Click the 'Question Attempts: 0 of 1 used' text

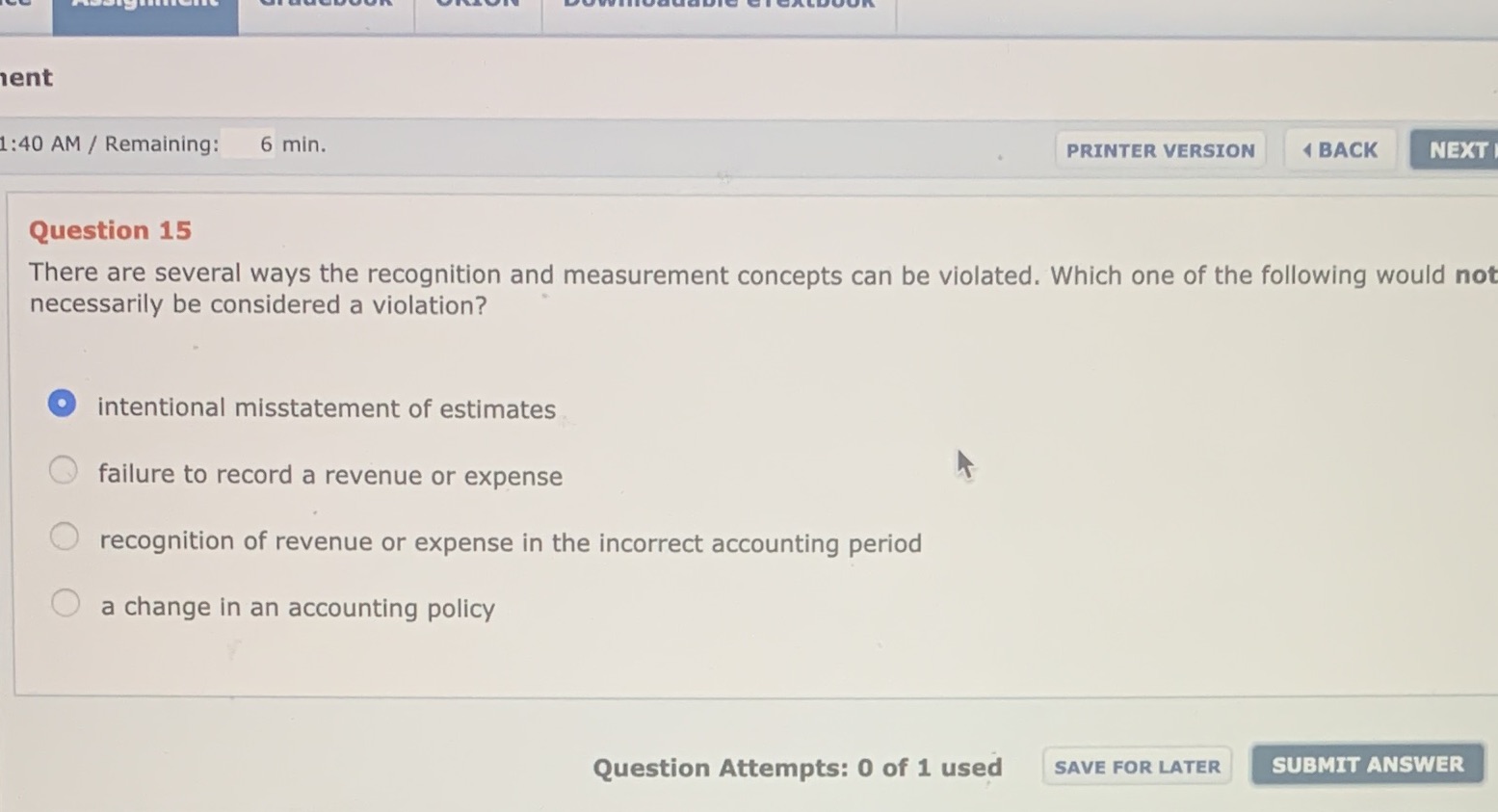coord(797,767)
